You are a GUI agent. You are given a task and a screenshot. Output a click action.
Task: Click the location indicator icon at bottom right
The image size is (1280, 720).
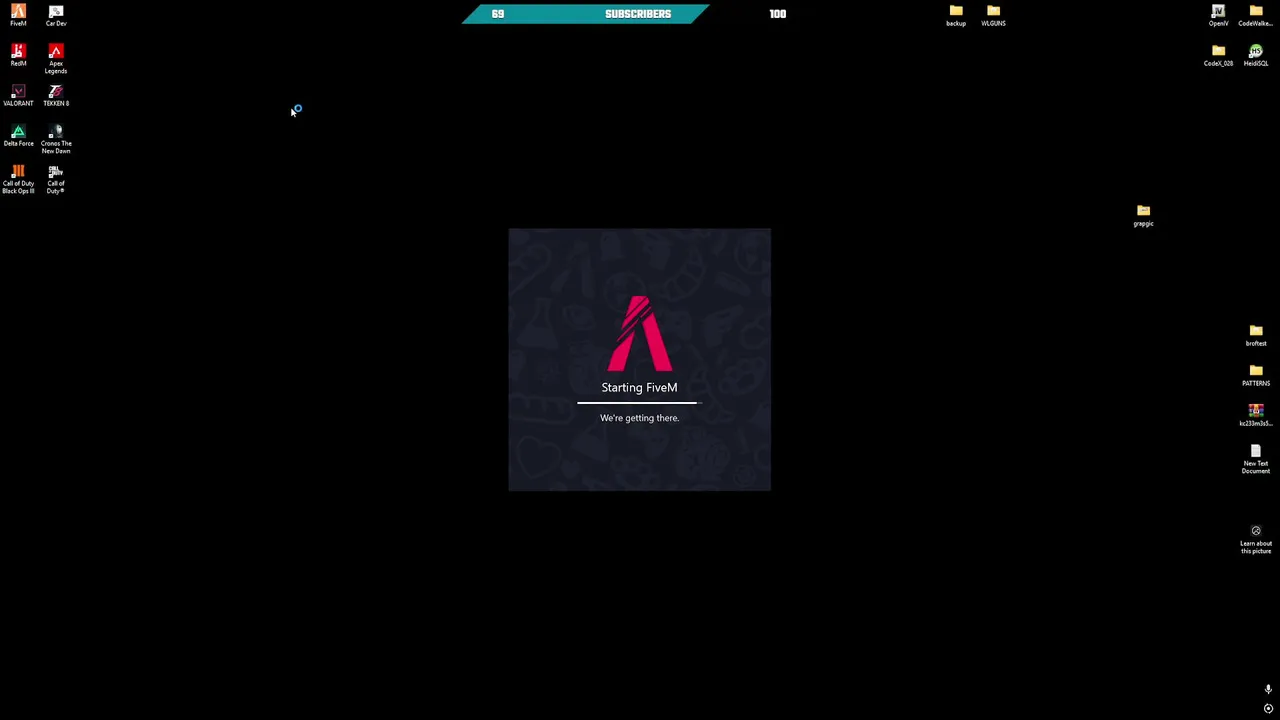pos(1268,709)
